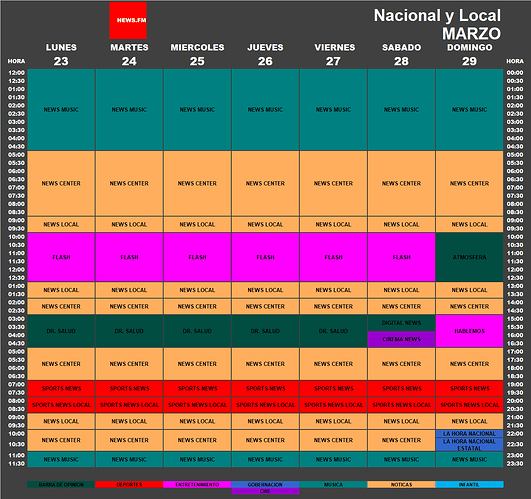Click the 23:30 time label
Viewport: 531px width, 499px height.
click(x=515, y=463)
